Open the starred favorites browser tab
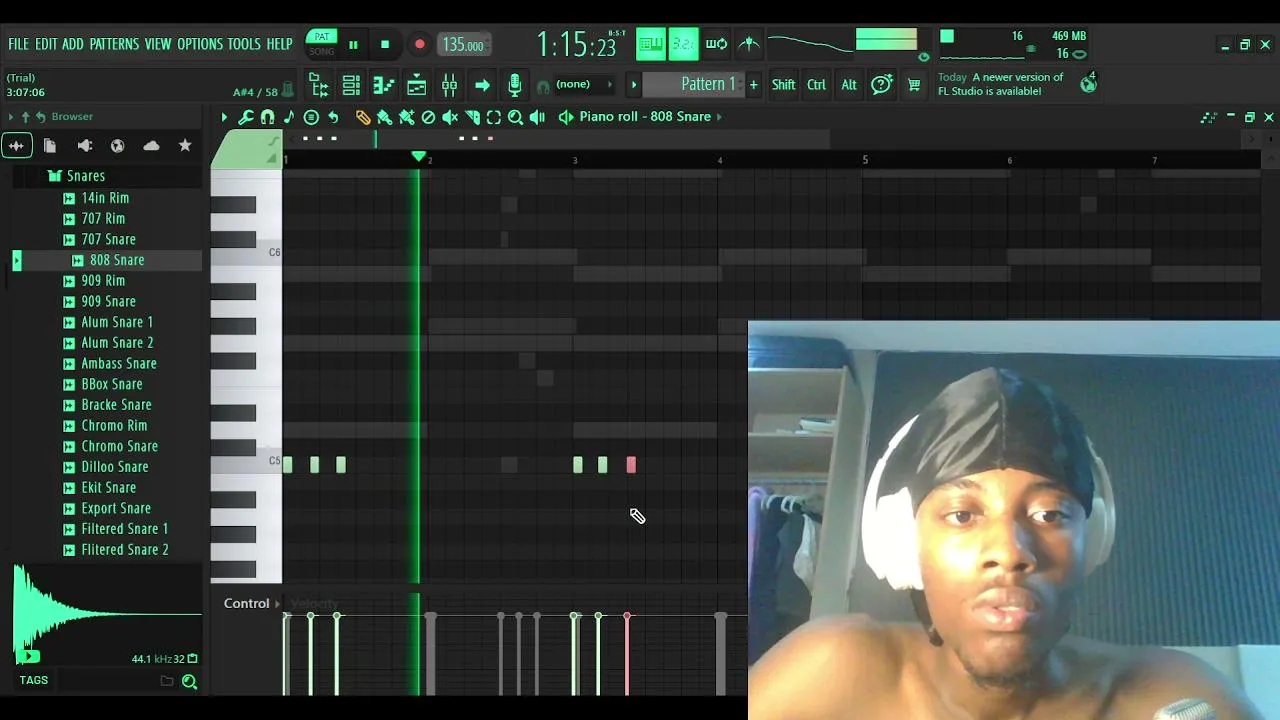Viewport: 1280px width, 720px height. (185, 146)
